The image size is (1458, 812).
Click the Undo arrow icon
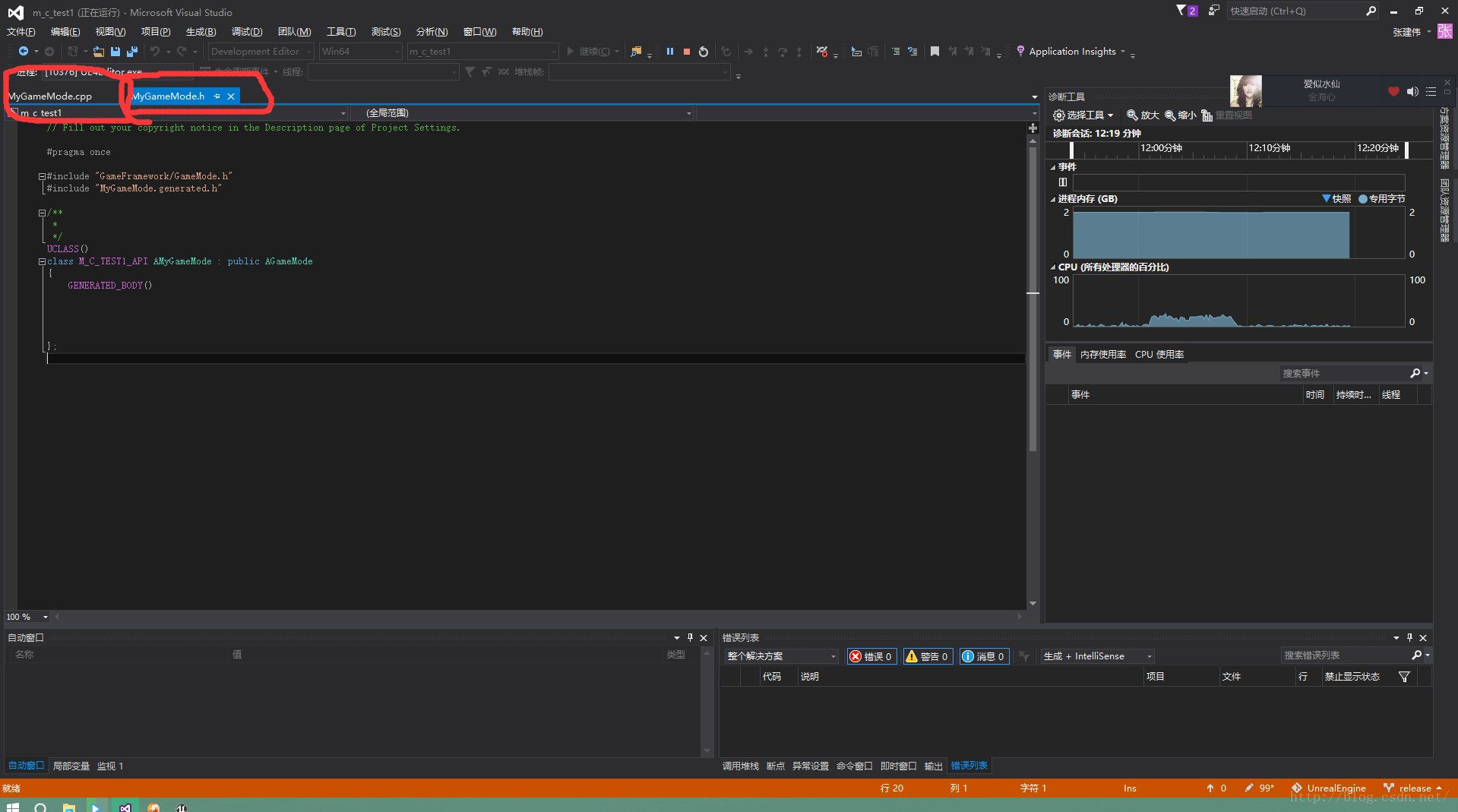click(x=155, y=52)
